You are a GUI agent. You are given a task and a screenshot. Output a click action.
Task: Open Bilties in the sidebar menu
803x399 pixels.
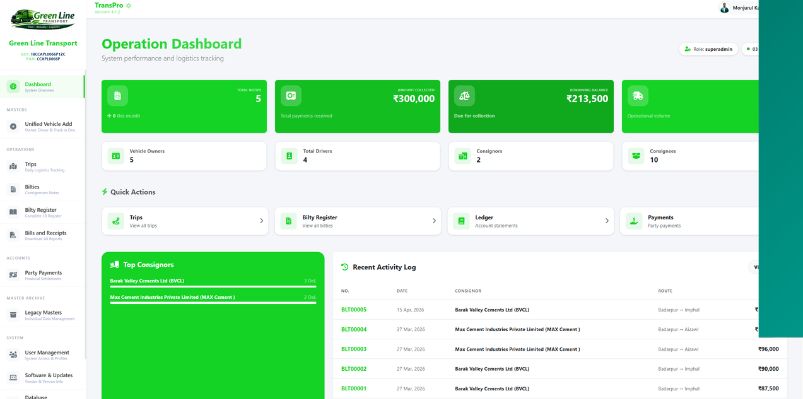tap(43, 190)
